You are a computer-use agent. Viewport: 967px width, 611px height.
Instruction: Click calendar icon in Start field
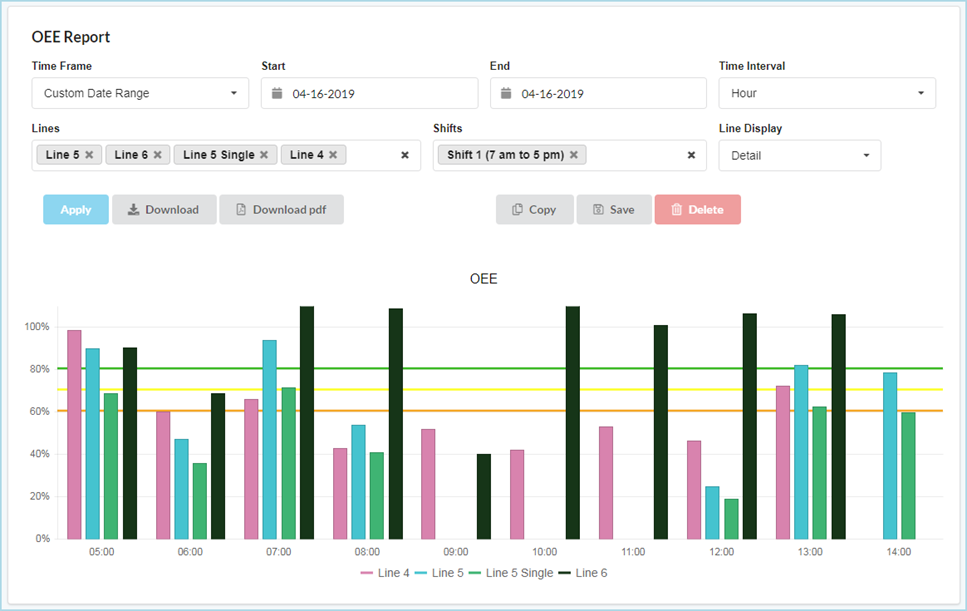pyautogui.click(x=278, y=94)
